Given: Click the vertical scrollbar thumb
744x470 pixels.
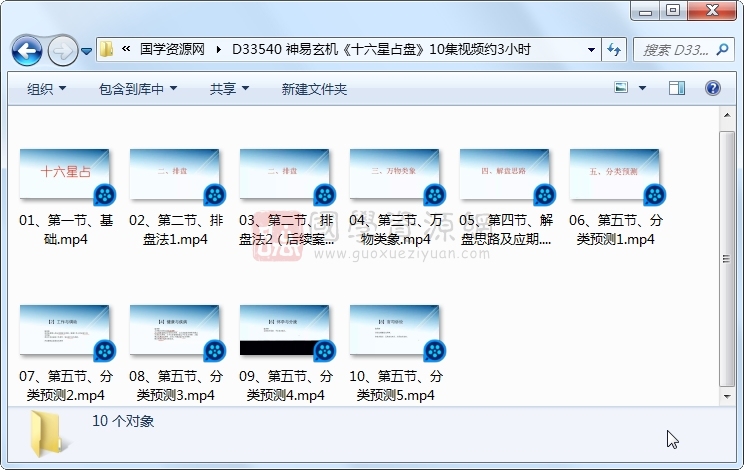Looking at the screenshot, I should click(x=727, y=259).
